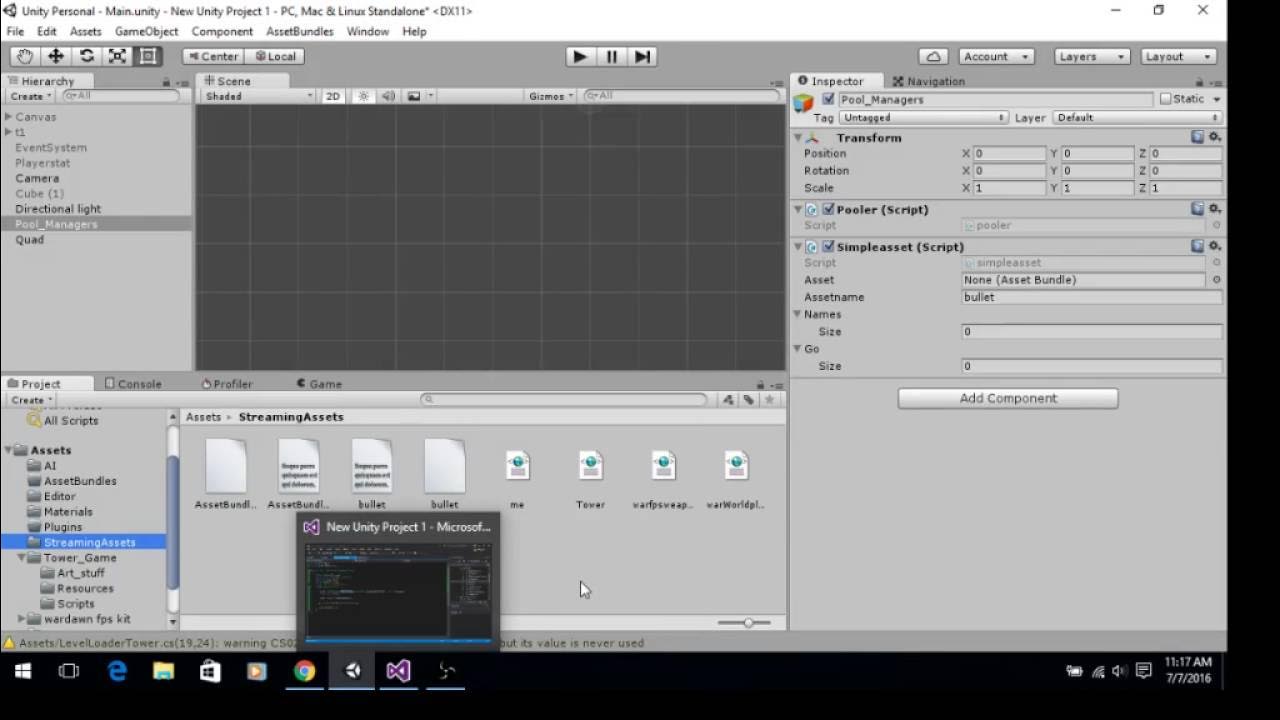Open the Shaded draw mode dropdown
1280x720 pixels.
click(x=259, y=96)
